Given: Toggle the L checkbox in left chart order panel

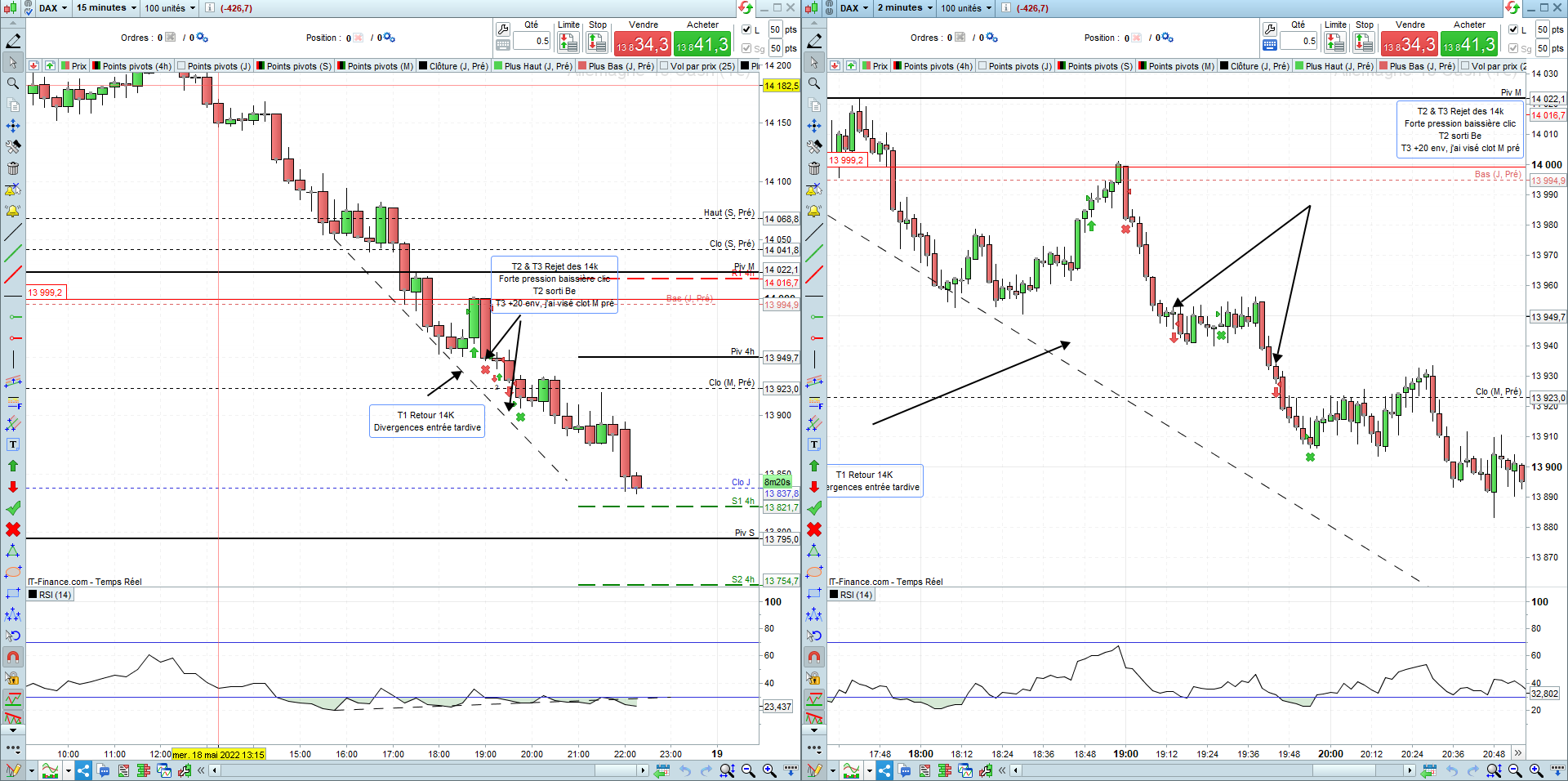Looking at the screenshot, I should (x=746, y=29).
